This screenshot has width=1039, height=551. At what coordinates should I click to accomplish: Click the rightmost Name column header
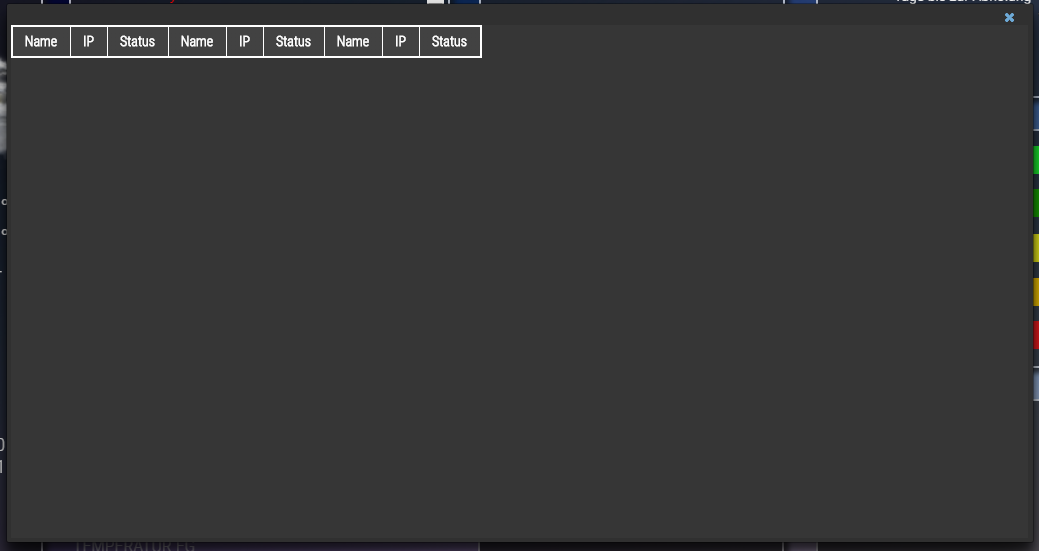[x=353, y=42]
